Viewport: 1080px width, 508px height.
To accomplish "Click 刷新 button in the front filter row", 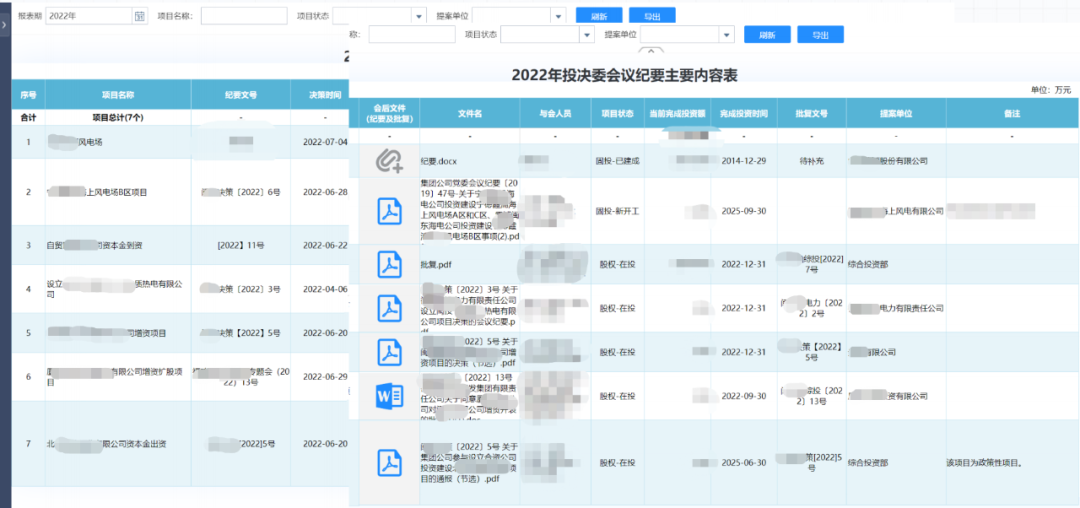I will click(767, 34).
